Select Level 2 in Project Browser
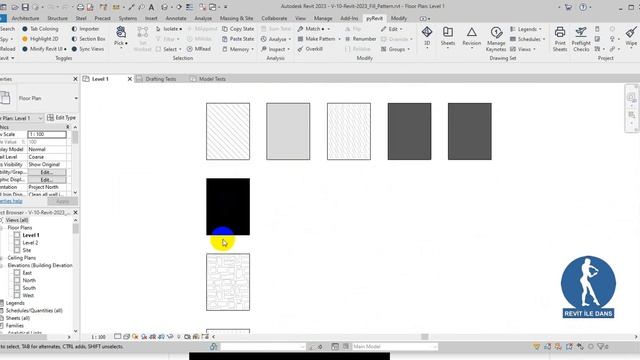This screenshot has width=640, height=360. coord(30,242)
